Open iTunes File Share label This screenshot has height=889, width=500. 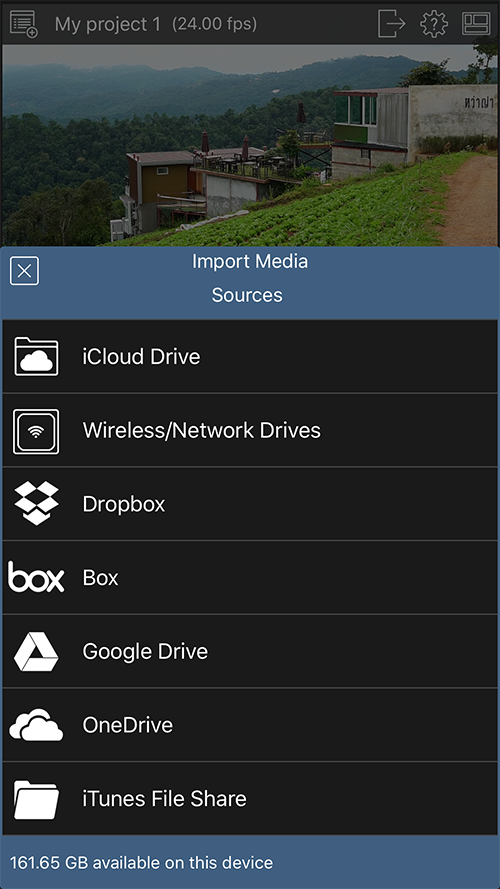[x=164, y=799]
